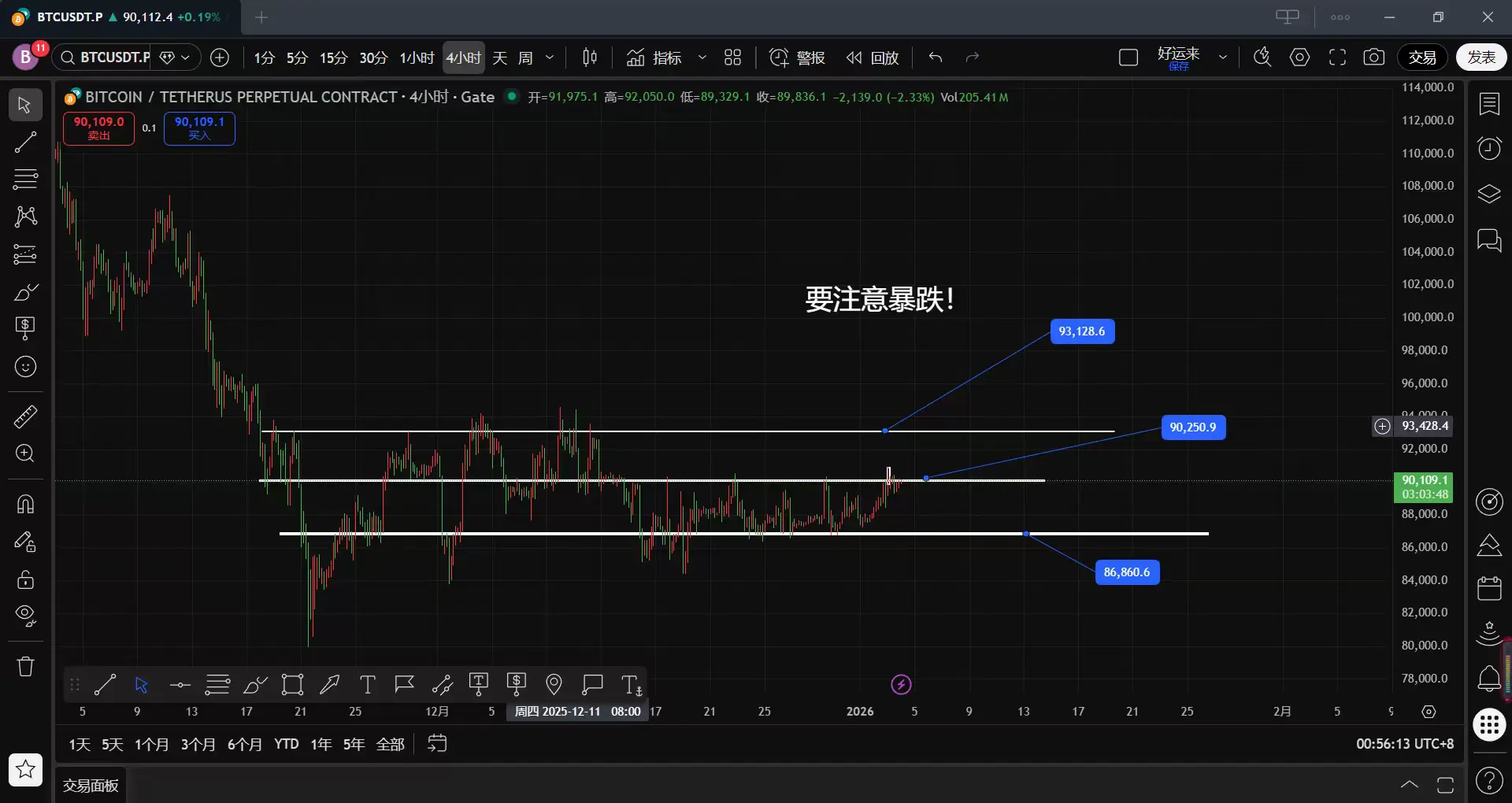Select the trend line tool in left sidebar
This screenshot has width=1512, height=803.
click(25, 142)
